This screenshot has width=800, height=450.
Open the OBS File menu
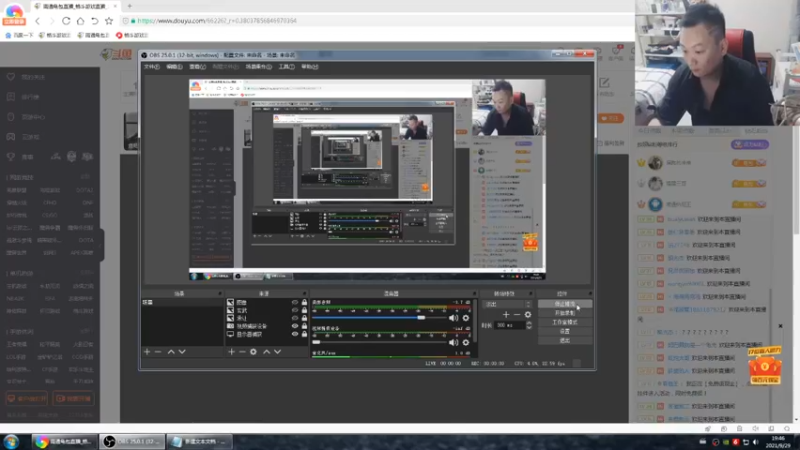[152, 67]
